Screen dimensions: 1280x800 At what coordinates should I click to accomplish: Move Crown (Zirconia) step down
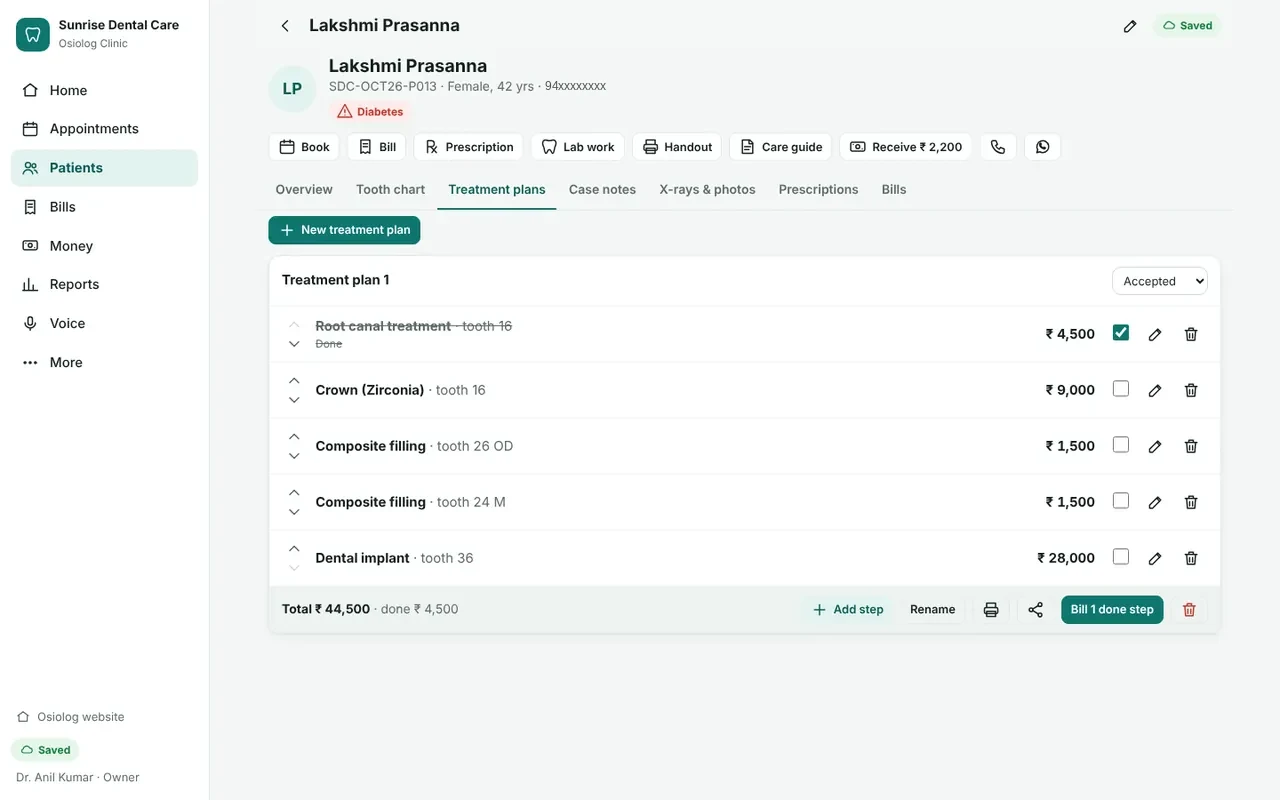(x=294, y=400)
